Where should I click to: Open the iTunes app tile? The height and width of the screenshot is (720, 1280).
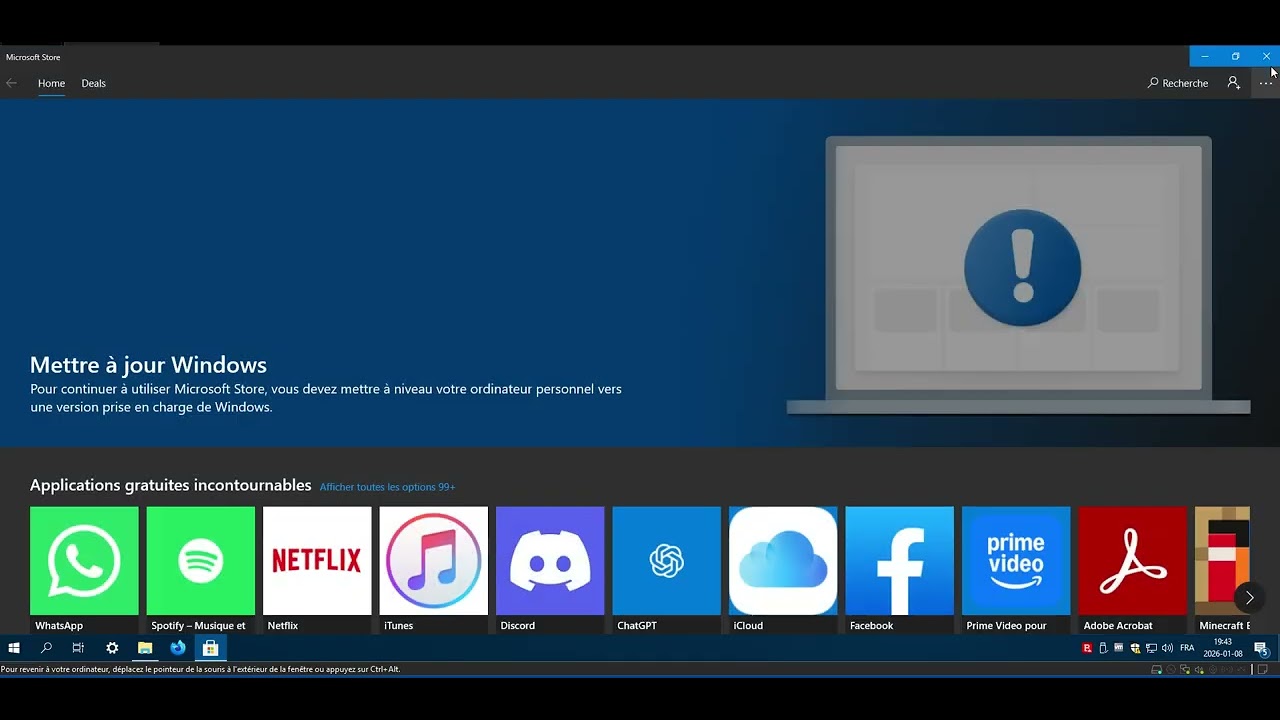434,569
